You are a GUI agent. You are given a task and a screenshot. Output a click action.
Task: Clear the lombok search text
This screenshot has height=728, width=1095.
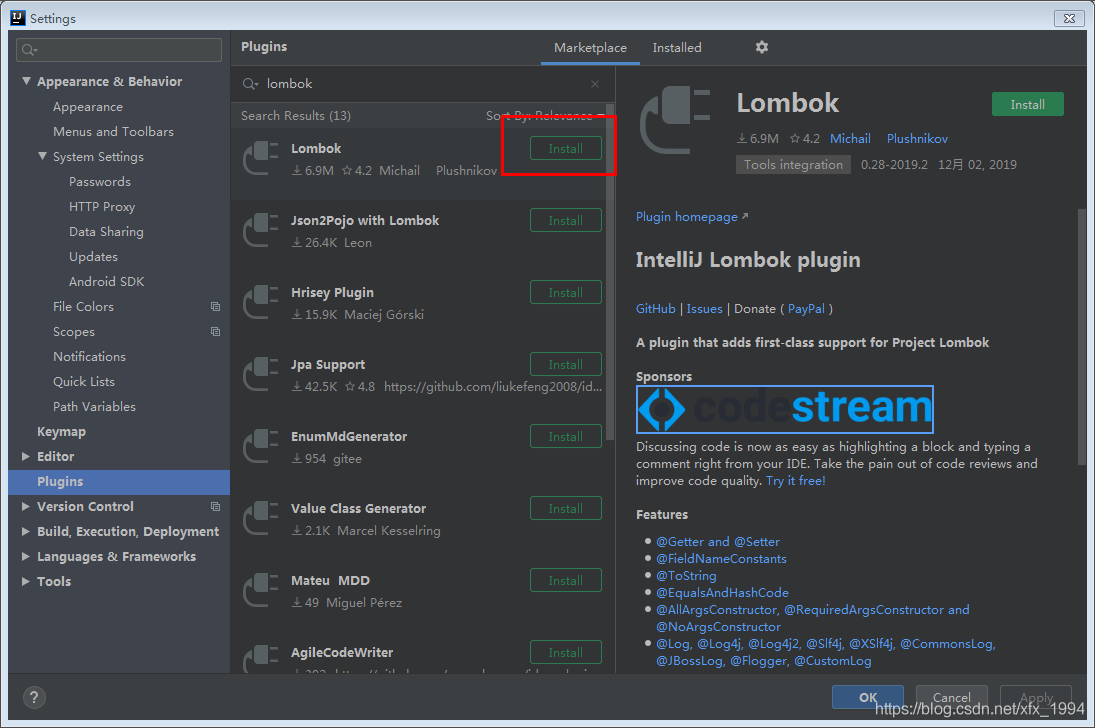(595, 84)
